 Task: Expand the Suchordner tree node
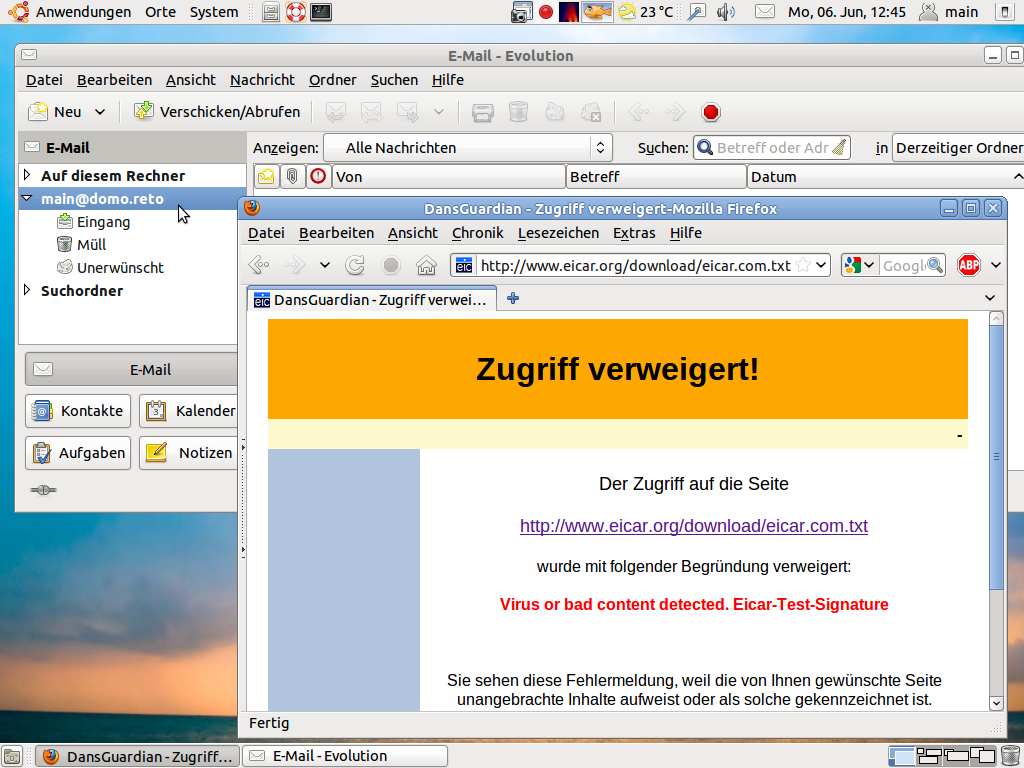click(28, 291)
